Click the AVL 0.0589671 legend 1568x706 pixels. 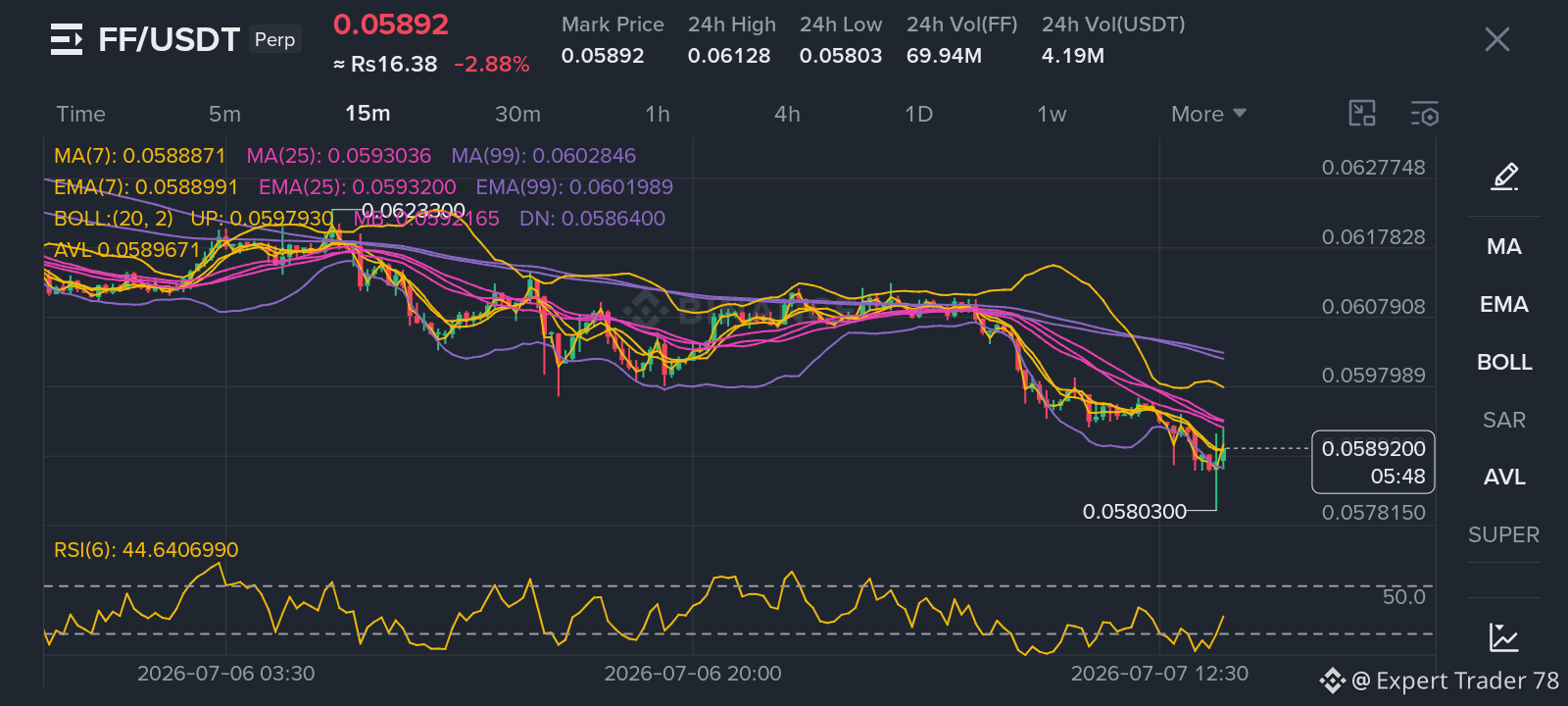click(127, 250)
